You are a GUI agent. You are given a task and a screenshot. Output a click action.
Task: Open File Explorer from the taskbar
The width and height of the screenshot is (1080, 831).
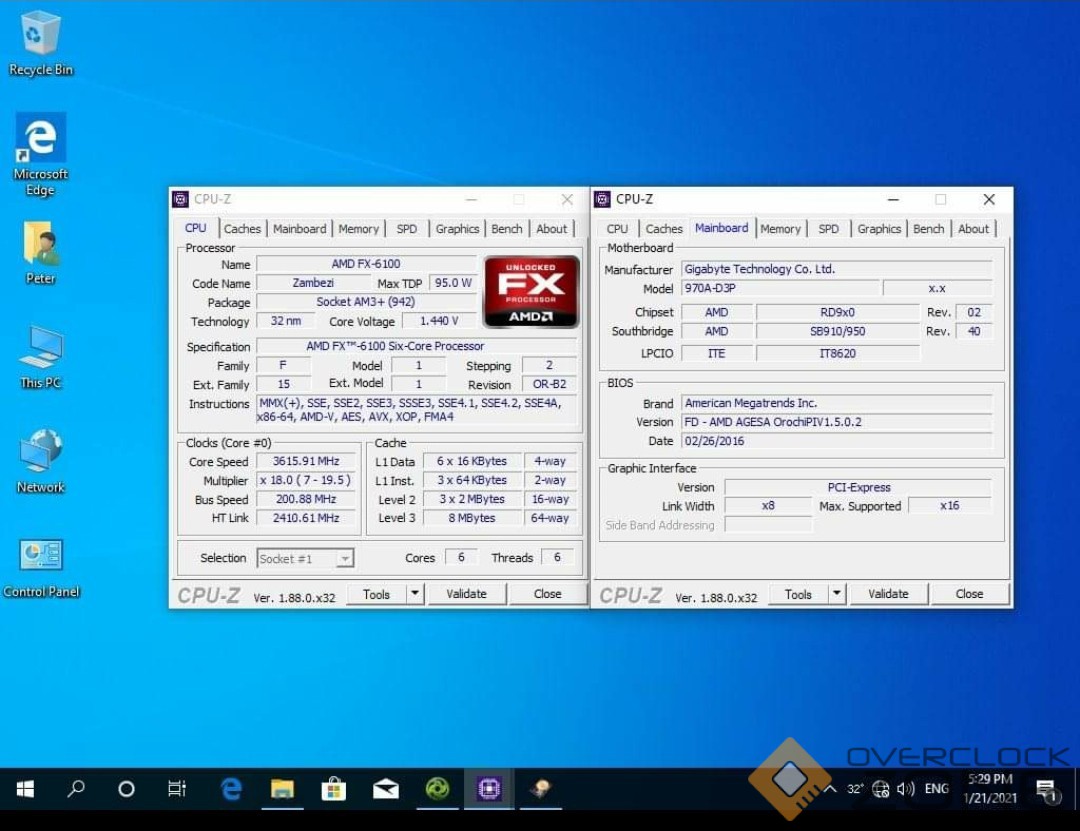coord(282,790)
